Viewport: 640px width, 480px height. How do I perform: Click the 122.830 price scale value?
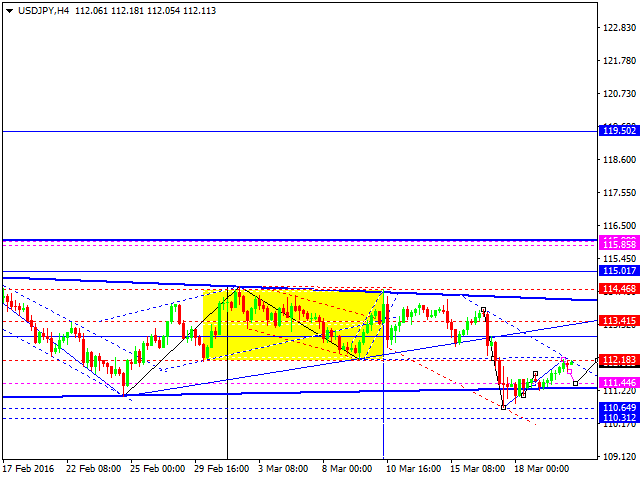619,28
